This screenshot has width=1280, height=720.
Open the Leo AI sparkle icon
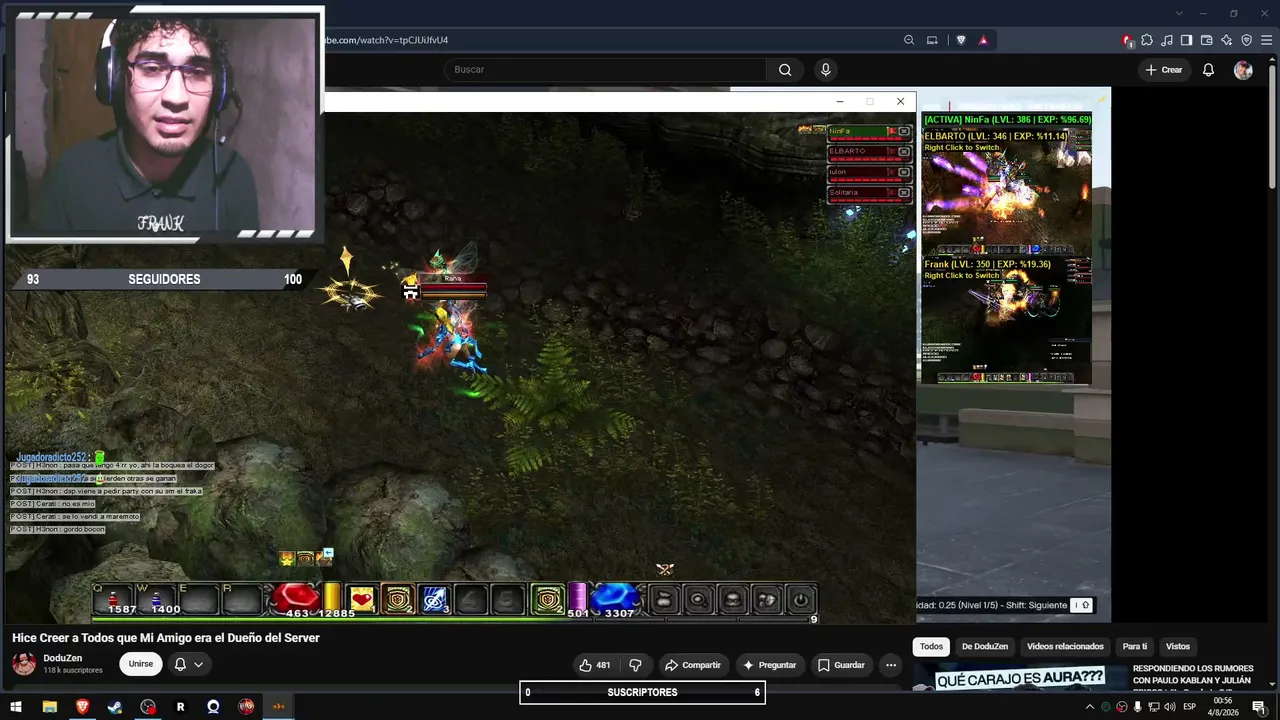coord(1227,40)
